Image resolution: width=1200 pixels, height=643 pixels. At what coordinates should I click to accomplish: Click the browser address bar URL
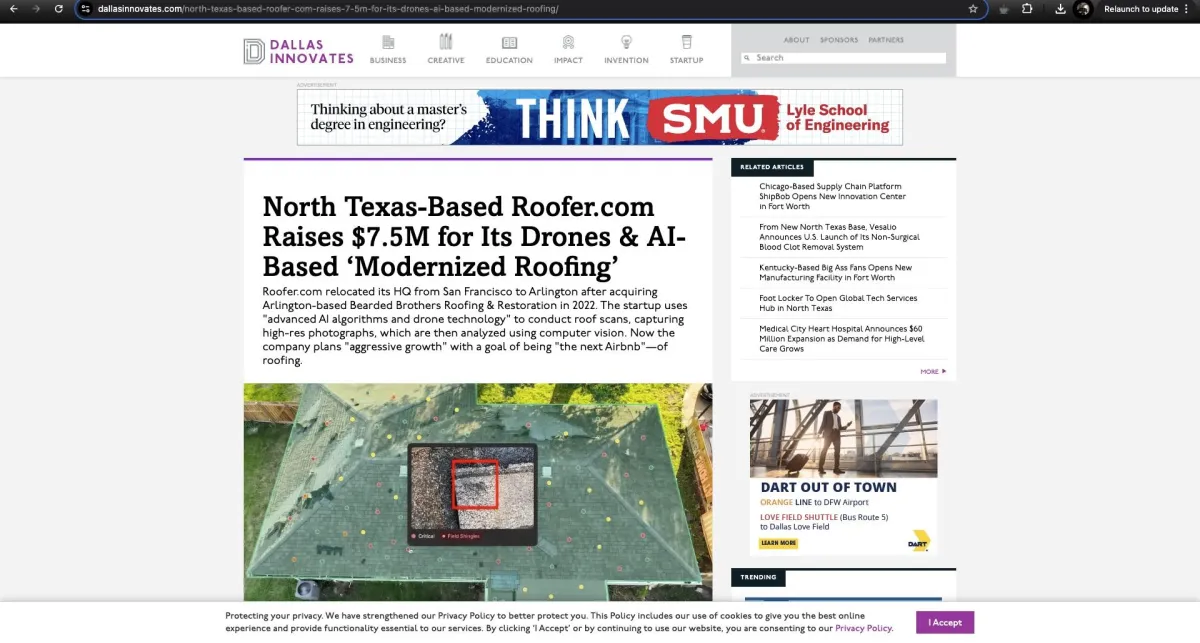click(328, 9)
